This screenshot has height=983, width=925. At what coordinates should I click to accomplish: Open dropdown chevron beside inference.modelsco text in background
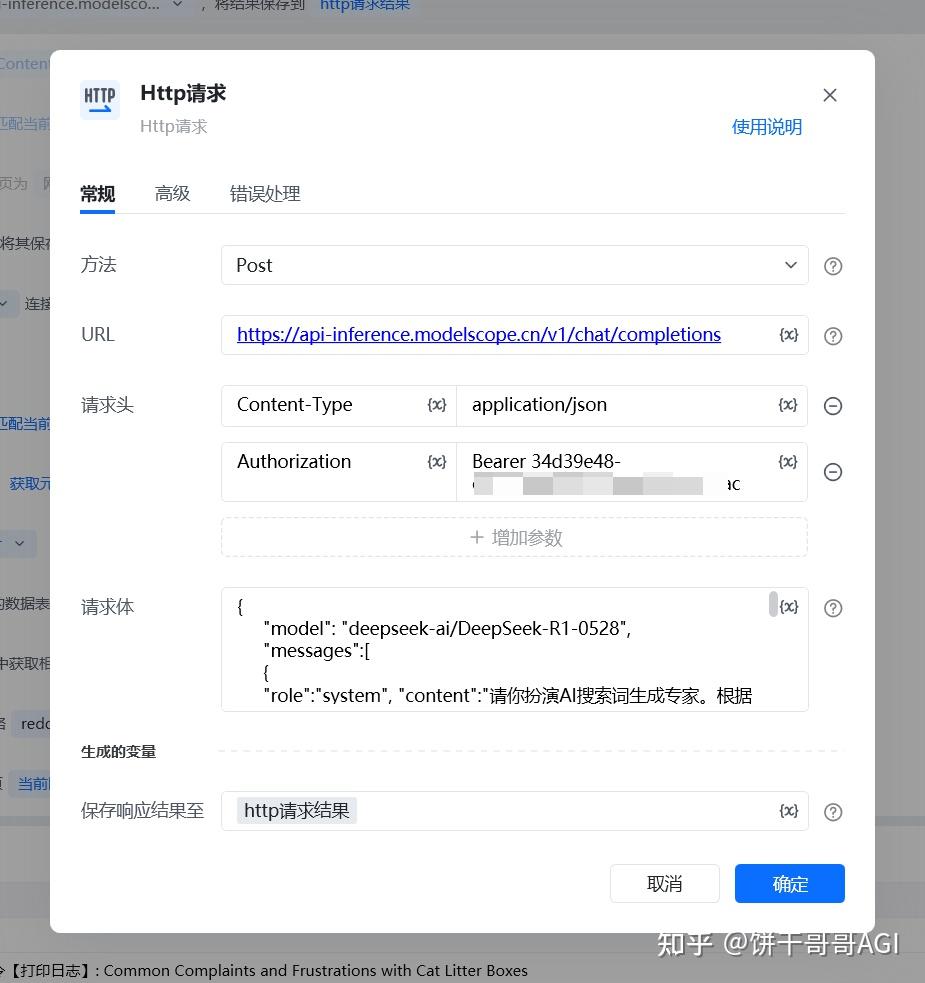click(177, 4)
